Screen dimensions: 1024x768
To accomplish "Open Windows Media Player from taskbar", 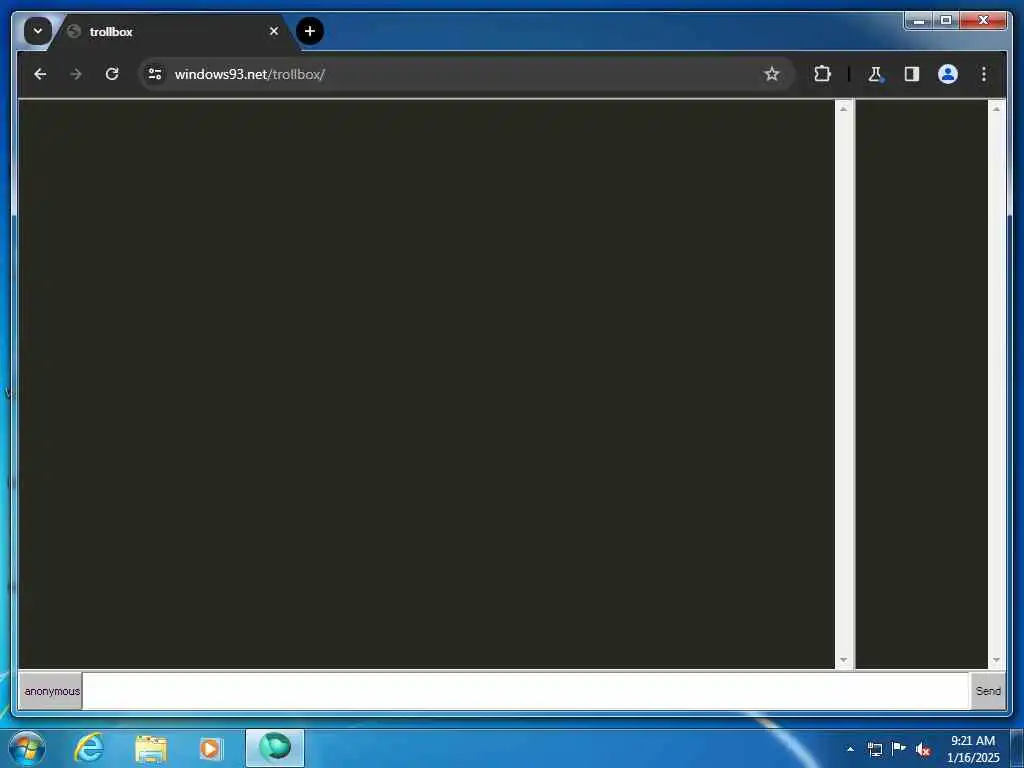I will 211,748.
